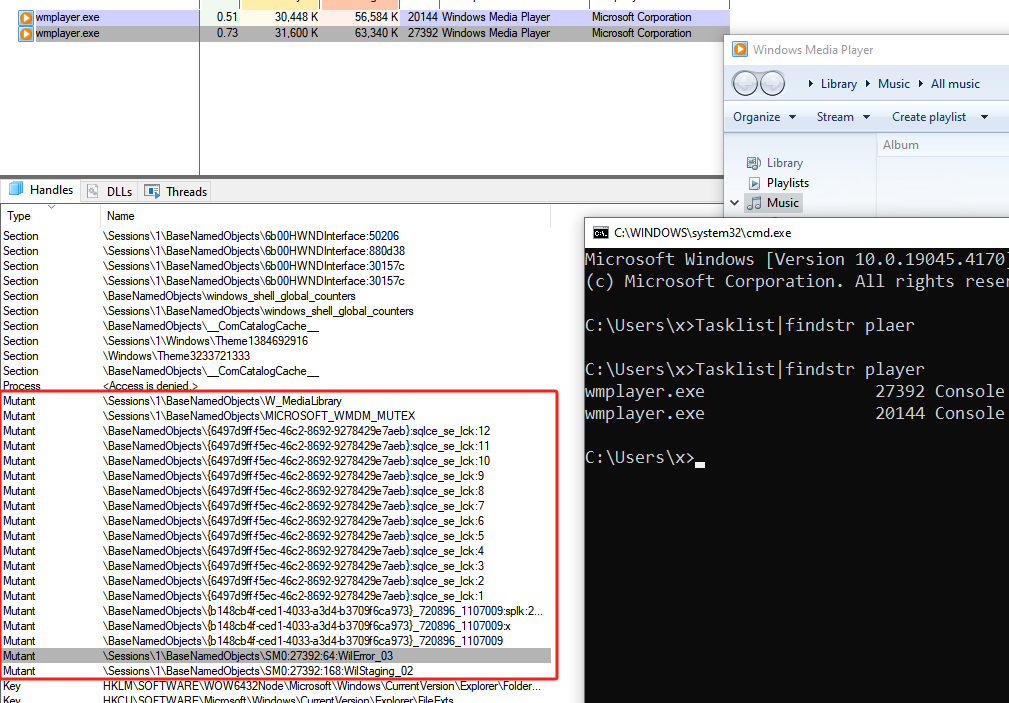This screenshot has height=703, width=1009.
Task: Expand arrow before All music breadcrumb
Action: 921,84
